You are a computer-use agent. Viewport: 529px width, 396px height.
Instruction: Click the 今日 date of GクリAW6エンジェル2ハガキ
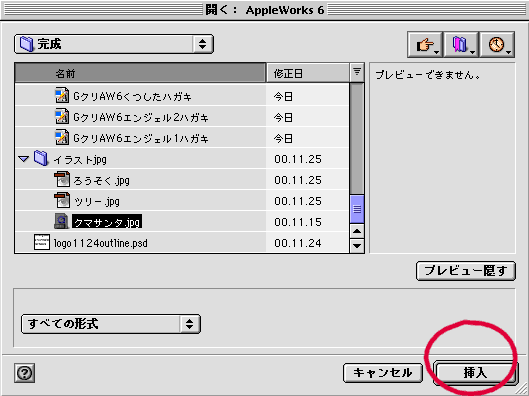[x=283, y=118]
